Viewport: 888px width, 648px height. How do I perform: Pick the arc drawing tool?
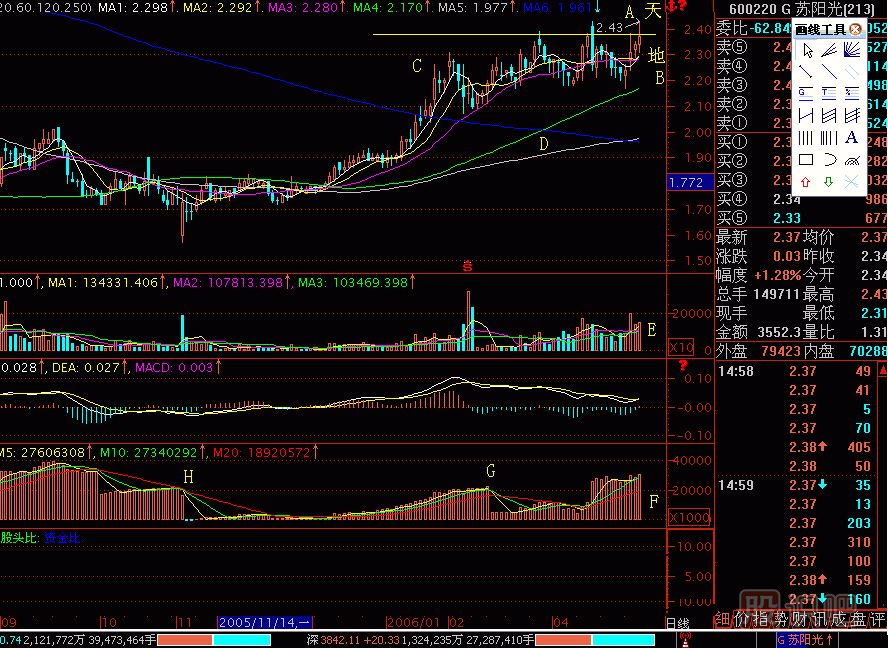coord(828,160)
